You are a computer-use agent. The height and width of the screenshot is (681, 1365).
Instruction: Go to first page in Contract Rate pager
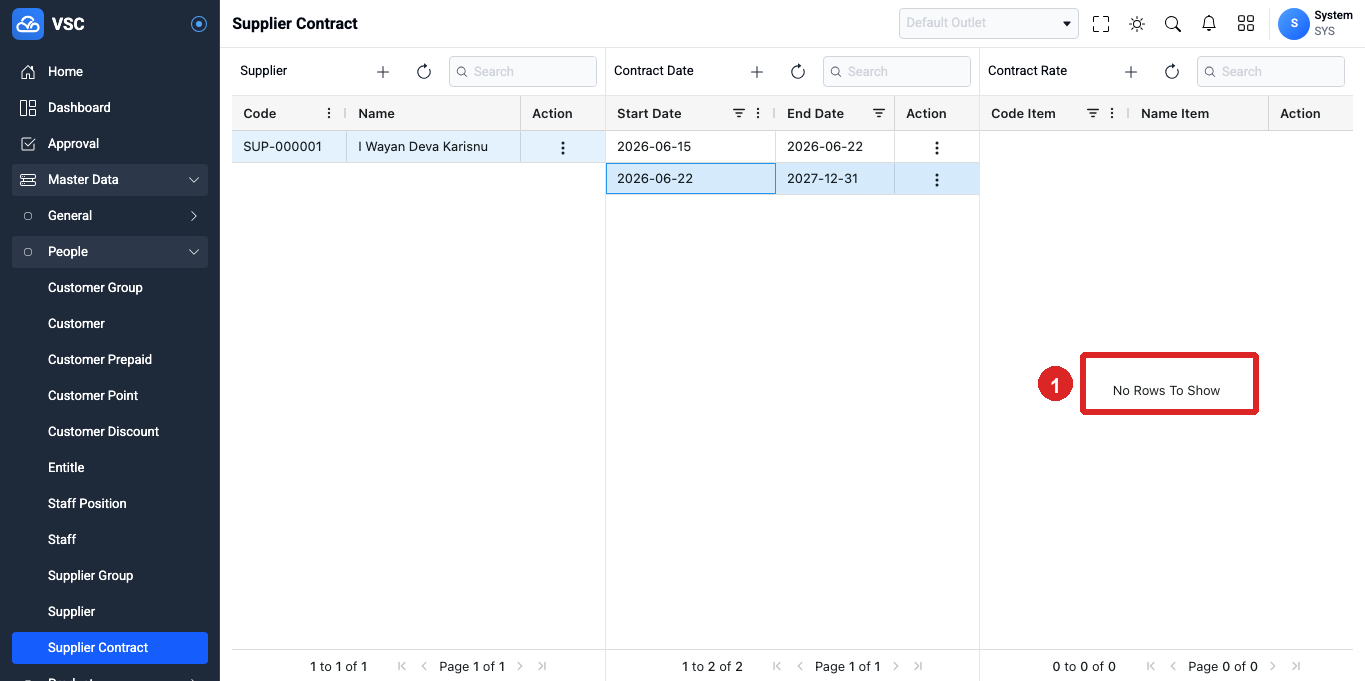pyautogui.click(x=1151, y=666)
